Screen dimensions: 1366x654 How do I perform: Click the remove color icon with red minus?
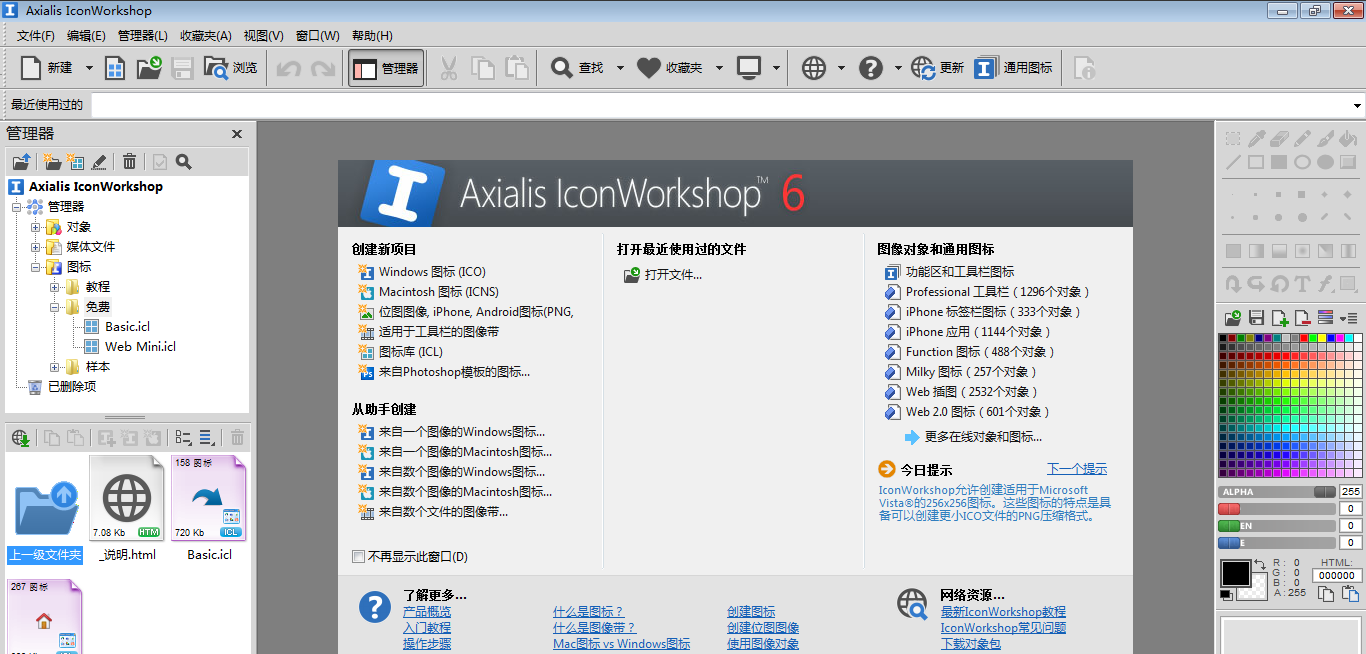[x=1303, y=318]
